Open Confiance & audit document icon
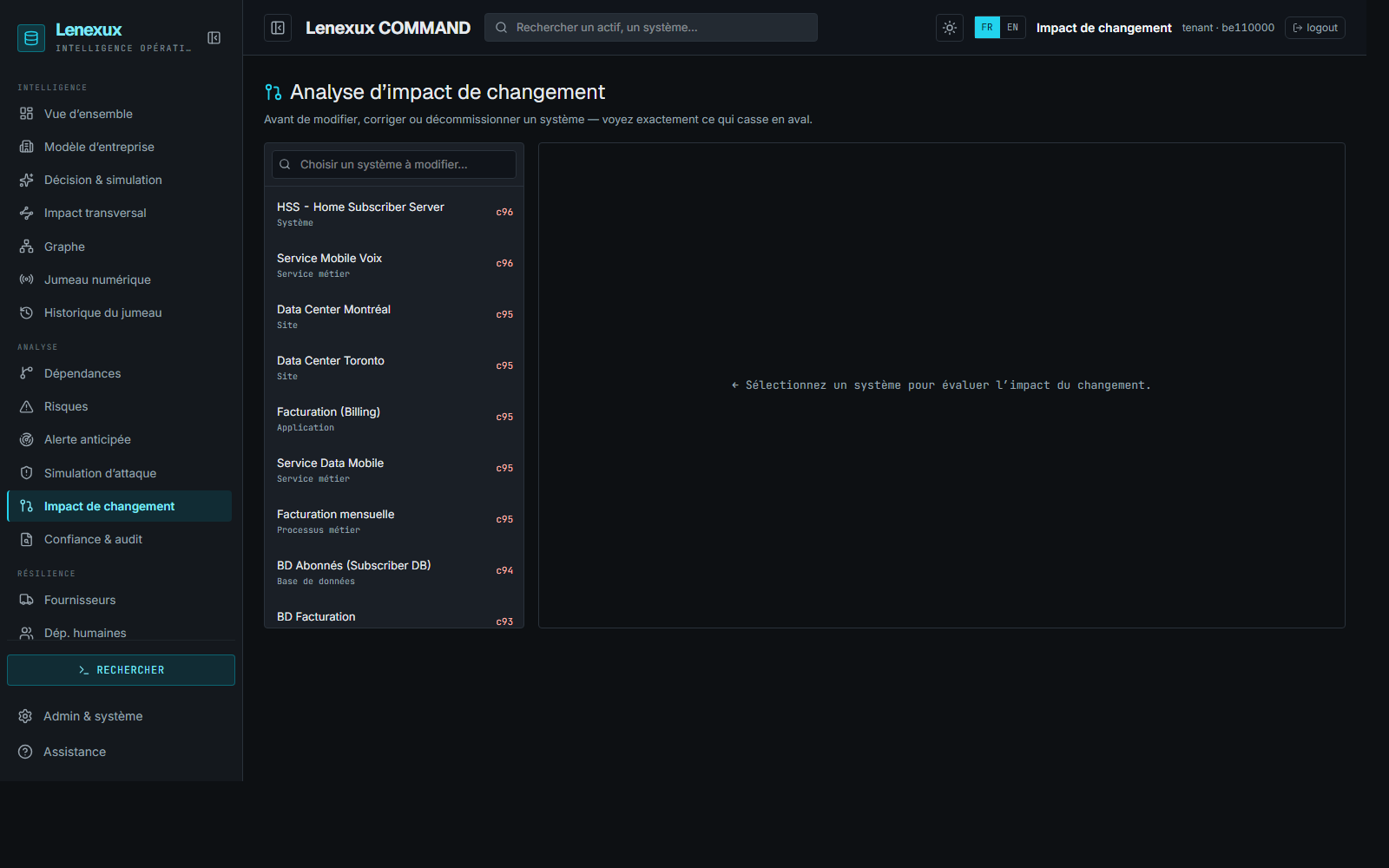 click(x=27, y=539)
